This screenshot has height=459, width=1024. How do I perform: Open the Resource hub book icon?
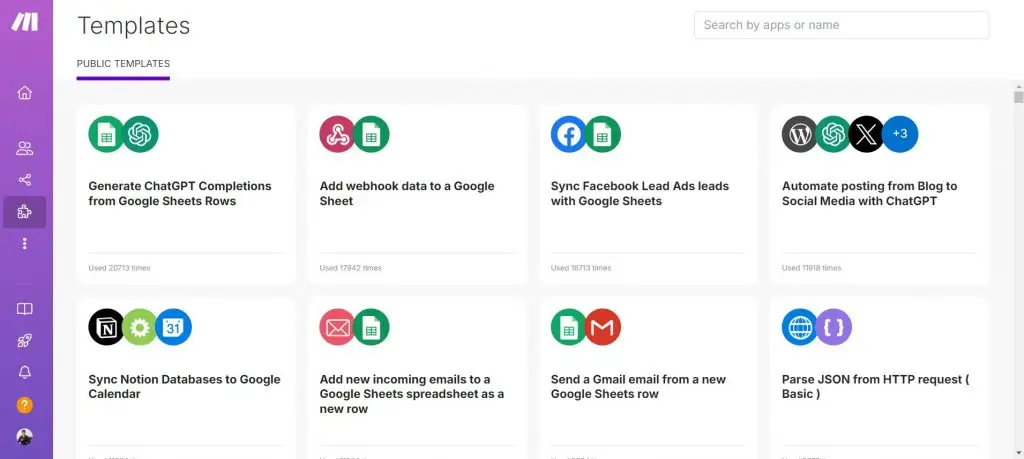[25, 310]
